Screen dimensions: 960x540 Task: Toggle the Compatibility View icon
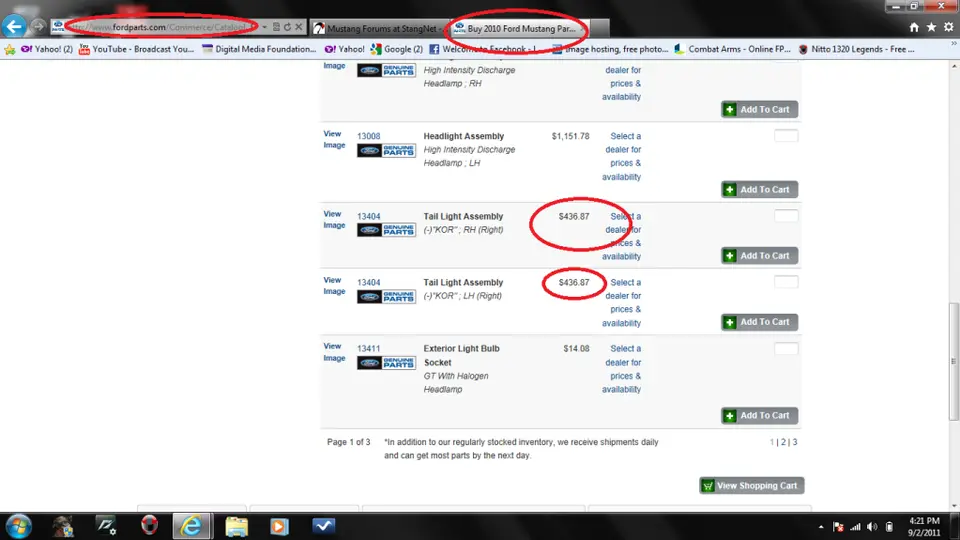(x=276, y=27)
